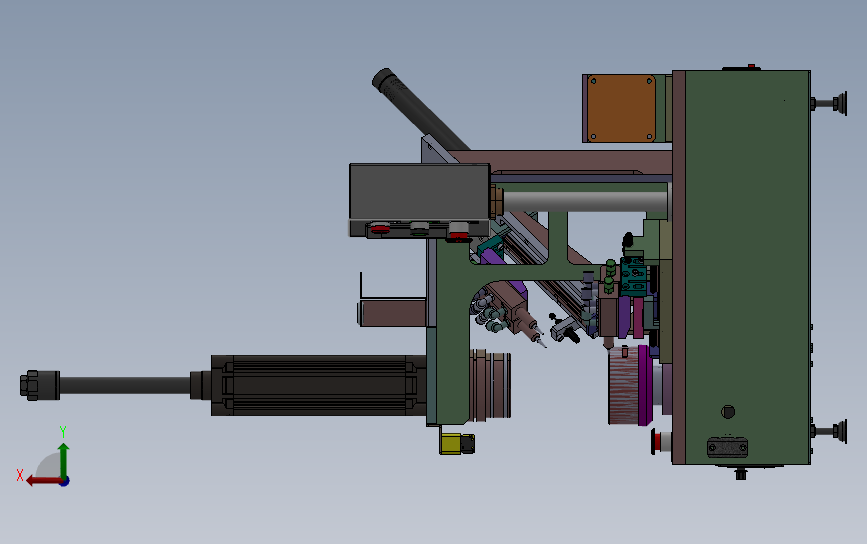Select the horizontal gray guide shaft
Screen dimensions: 867x544
(x=584, y=201)
